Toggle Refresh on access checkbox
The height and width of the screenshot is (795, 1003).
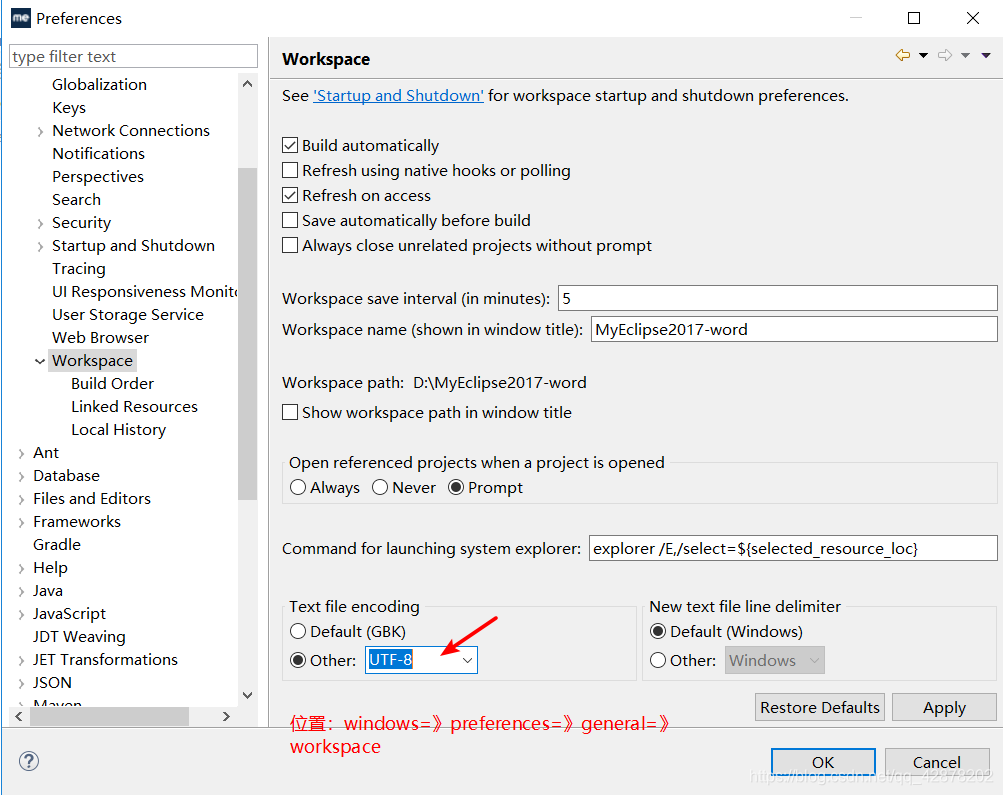tap(290, 195)
